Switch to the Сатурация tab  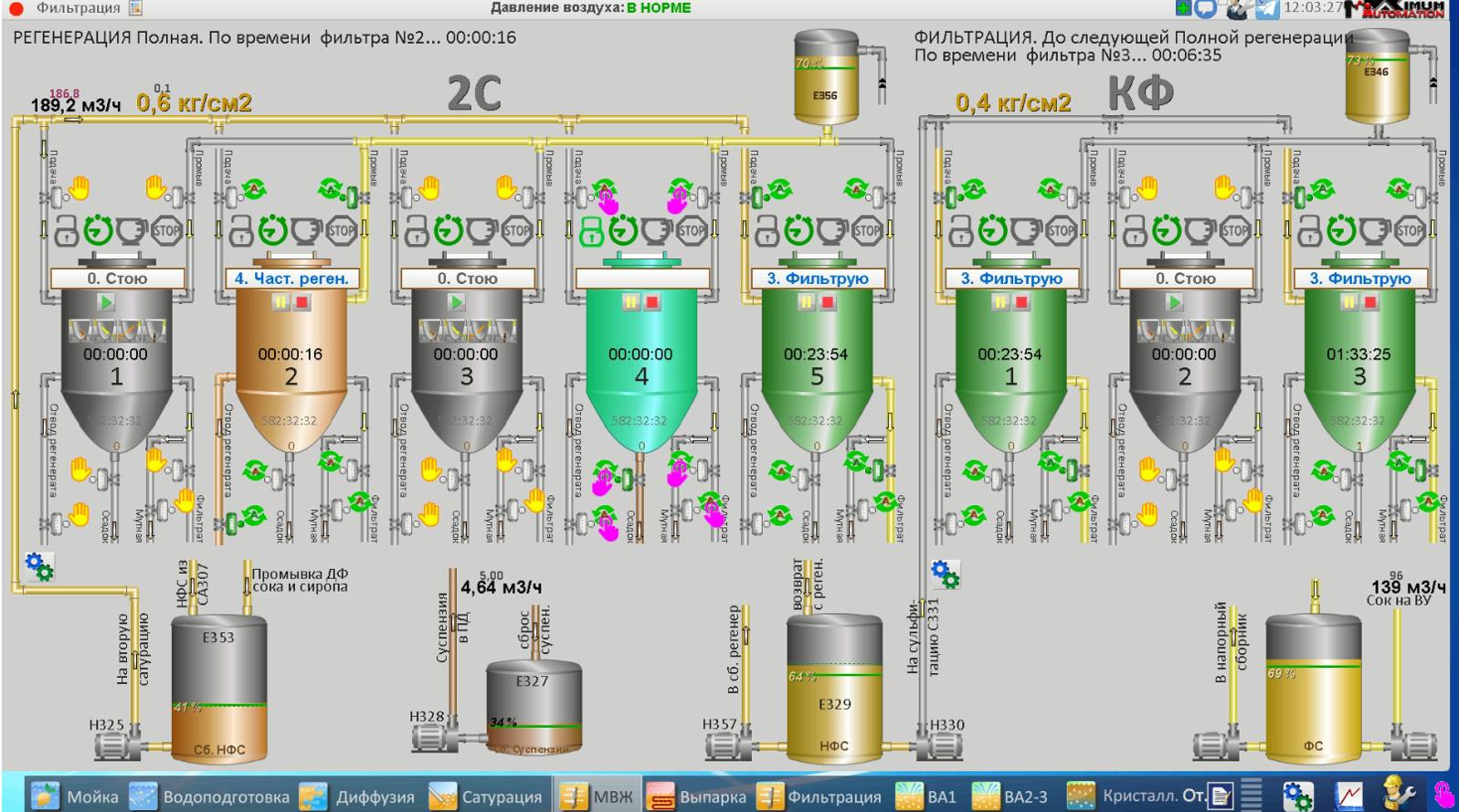[486, 796]
